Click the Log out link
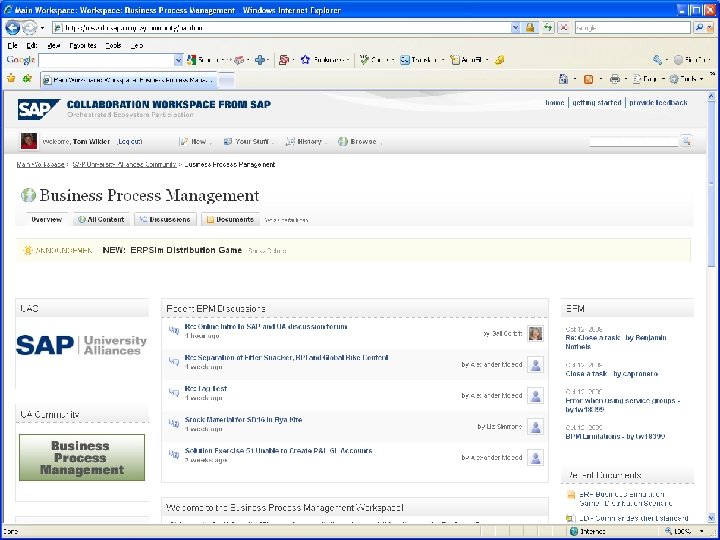 tap(130, 141)
